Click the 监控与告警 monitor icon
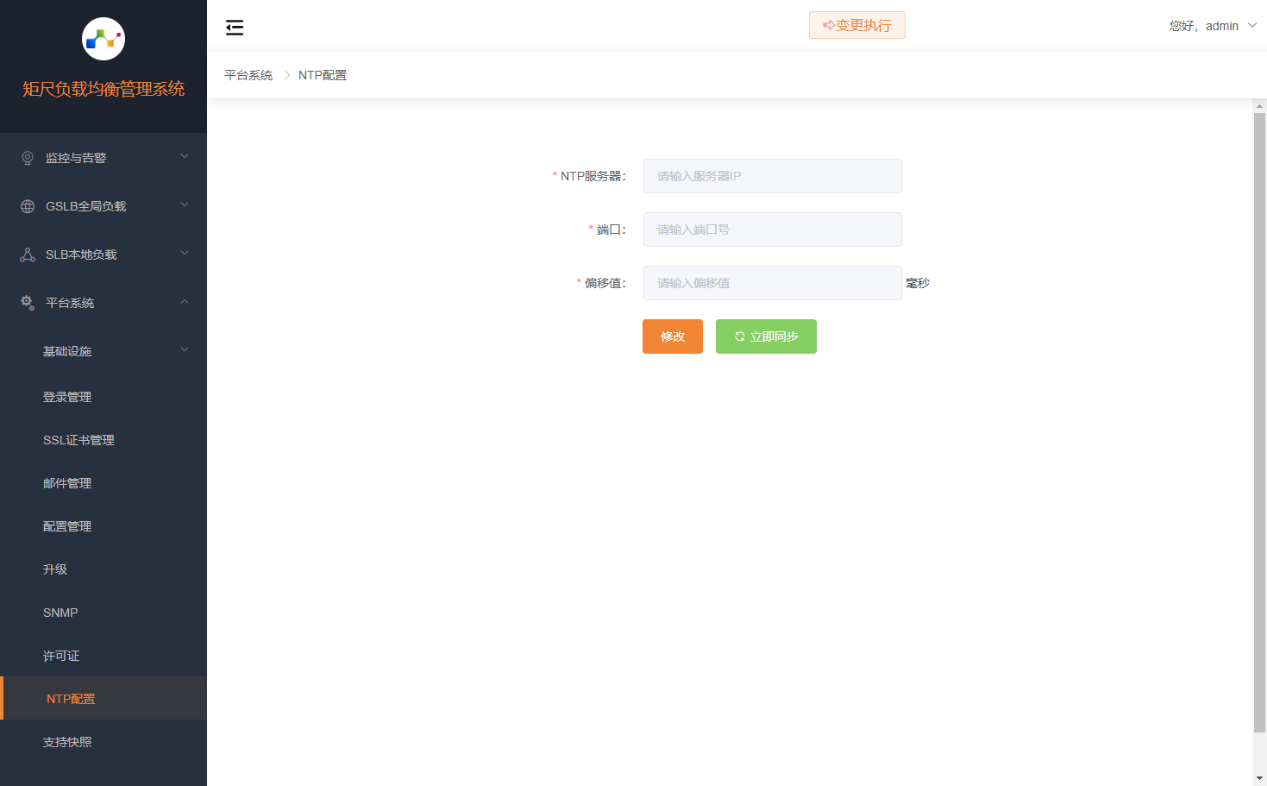This screenshot has height=786, width=1267. [28, 158]
